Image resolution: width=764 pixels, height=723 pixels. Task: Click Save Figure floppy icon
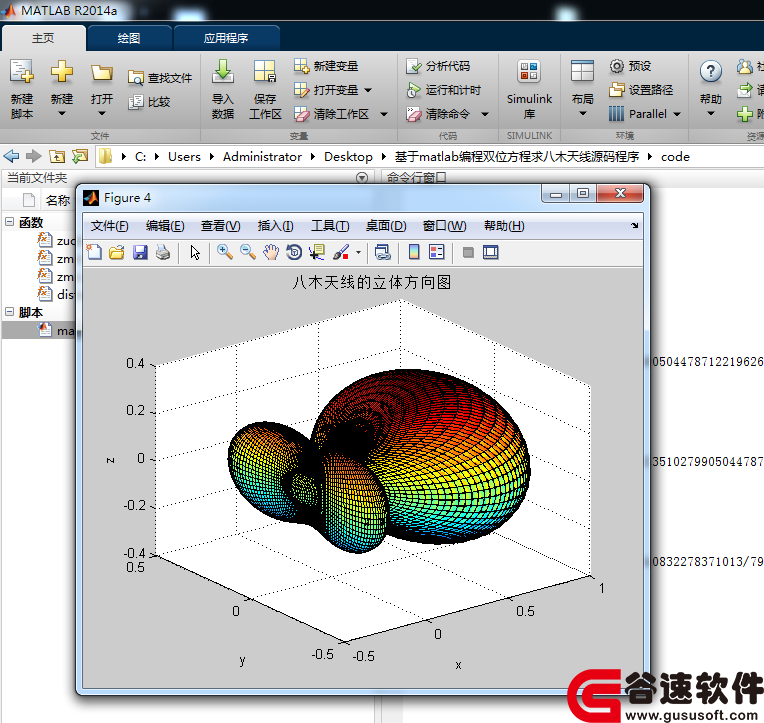140,252
